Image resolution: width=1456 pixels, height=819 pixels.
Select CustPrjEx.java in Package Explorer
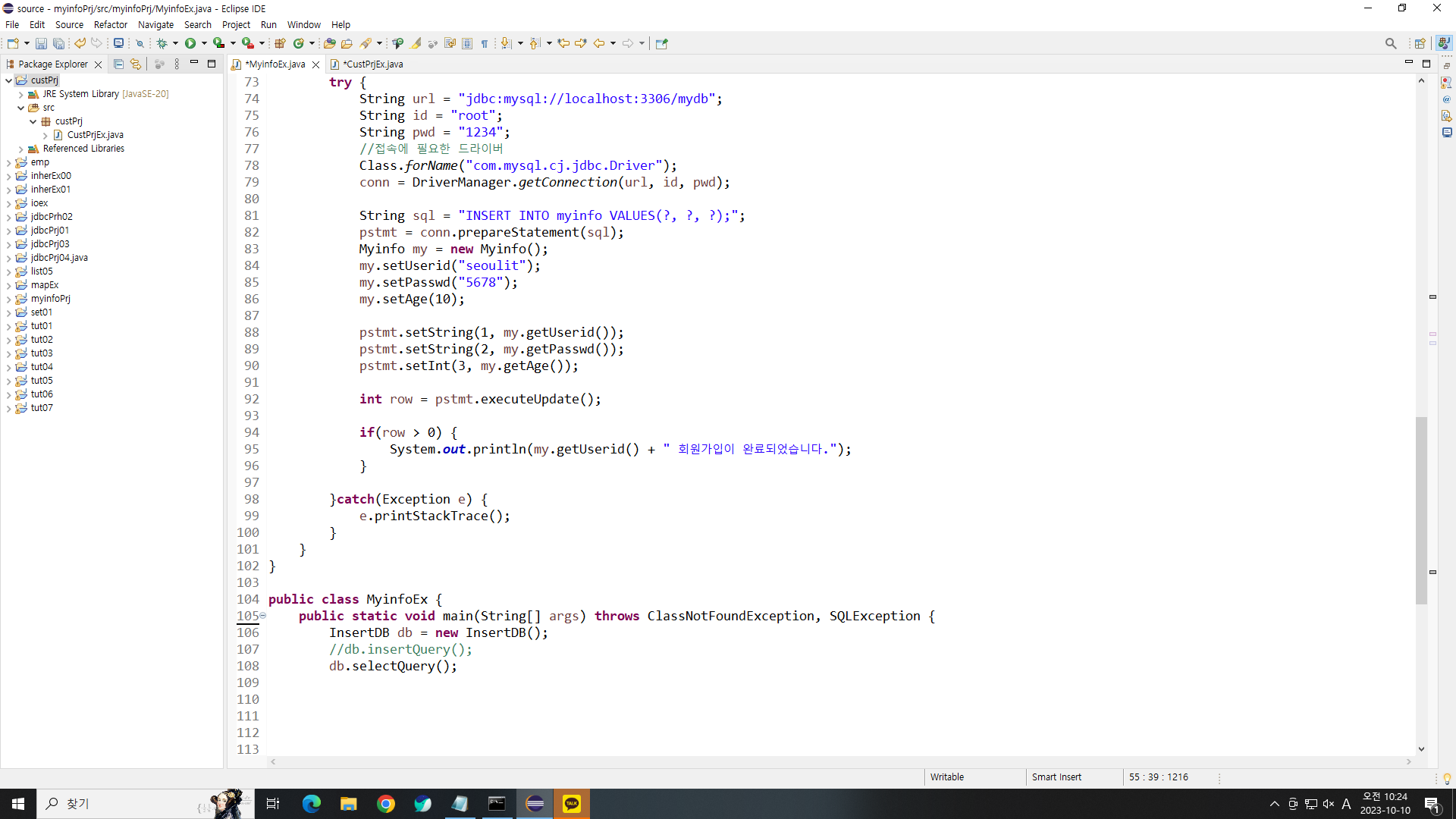point(95,135)
